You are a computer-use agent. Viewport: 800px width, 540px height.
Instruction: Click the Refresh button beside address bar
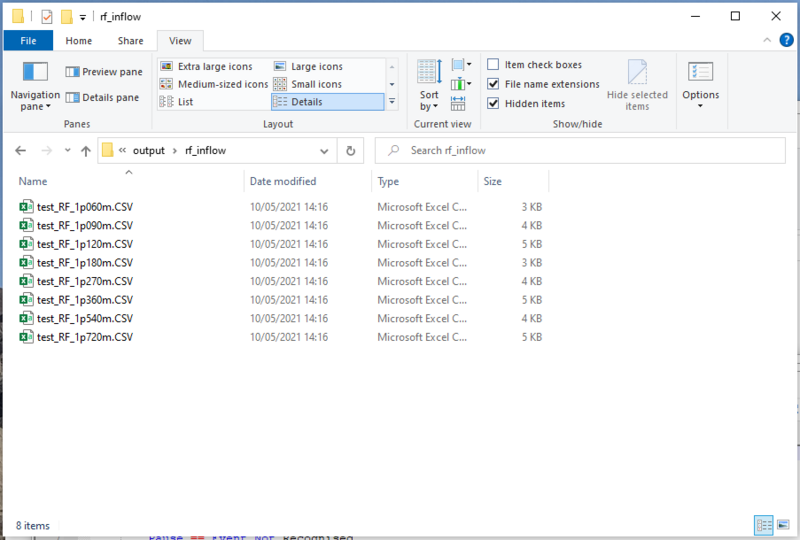click(350, 151)
